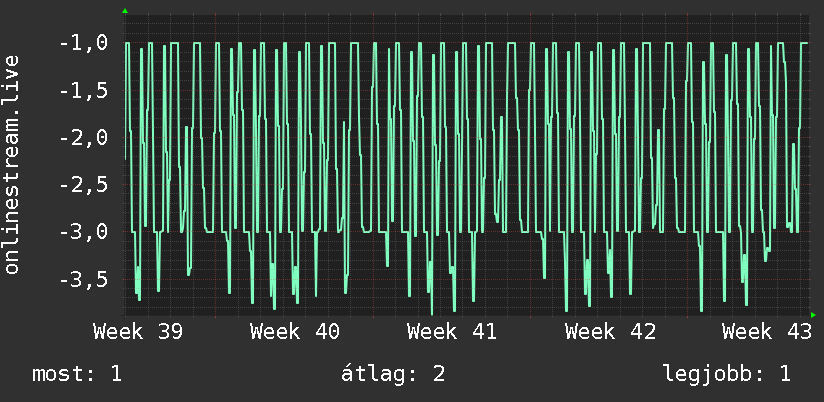Click the -3,0 y-axis value

click(x=84, y=232)
